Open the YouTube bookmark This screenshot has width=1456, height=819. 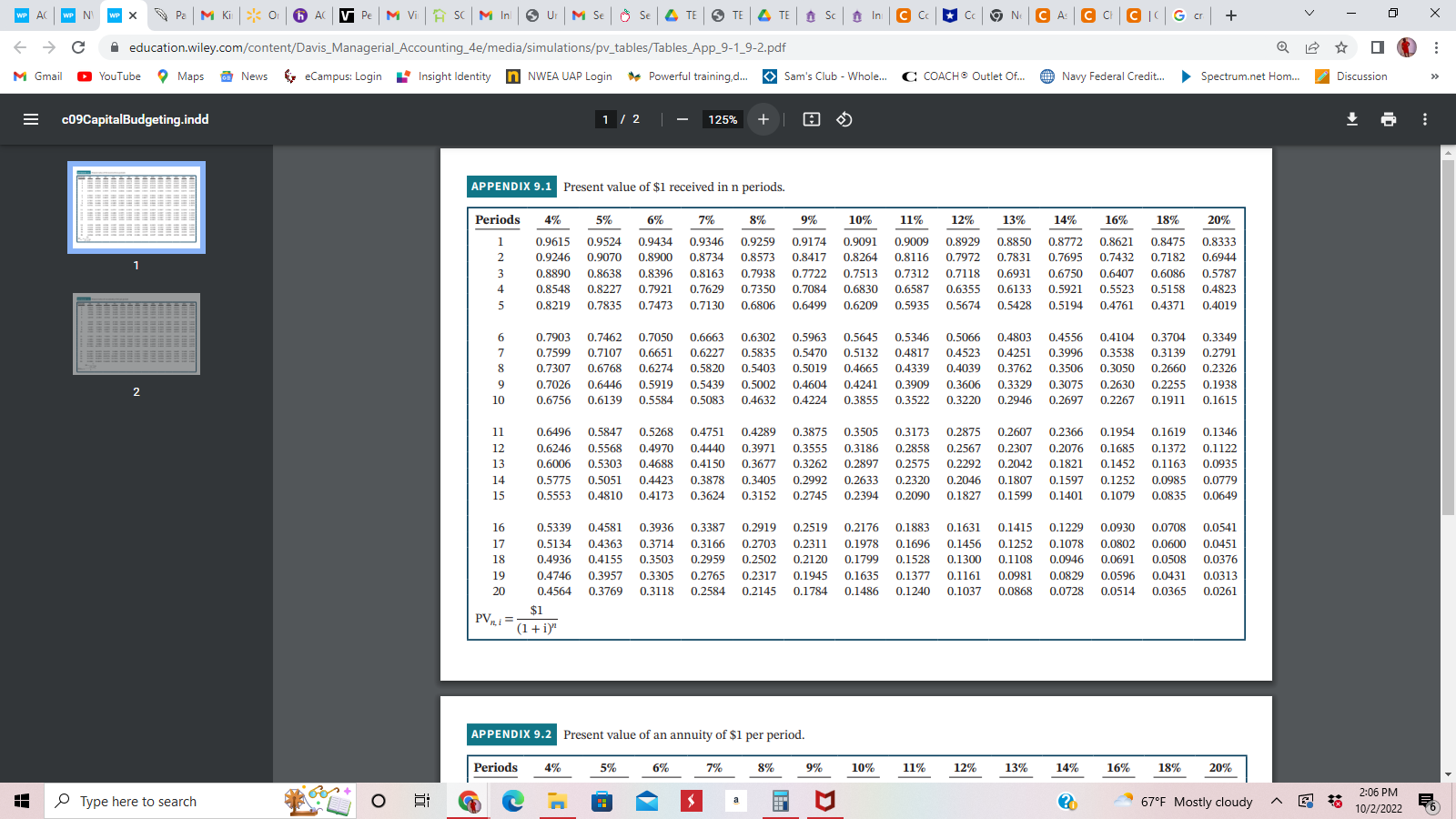tap(108, 76)
